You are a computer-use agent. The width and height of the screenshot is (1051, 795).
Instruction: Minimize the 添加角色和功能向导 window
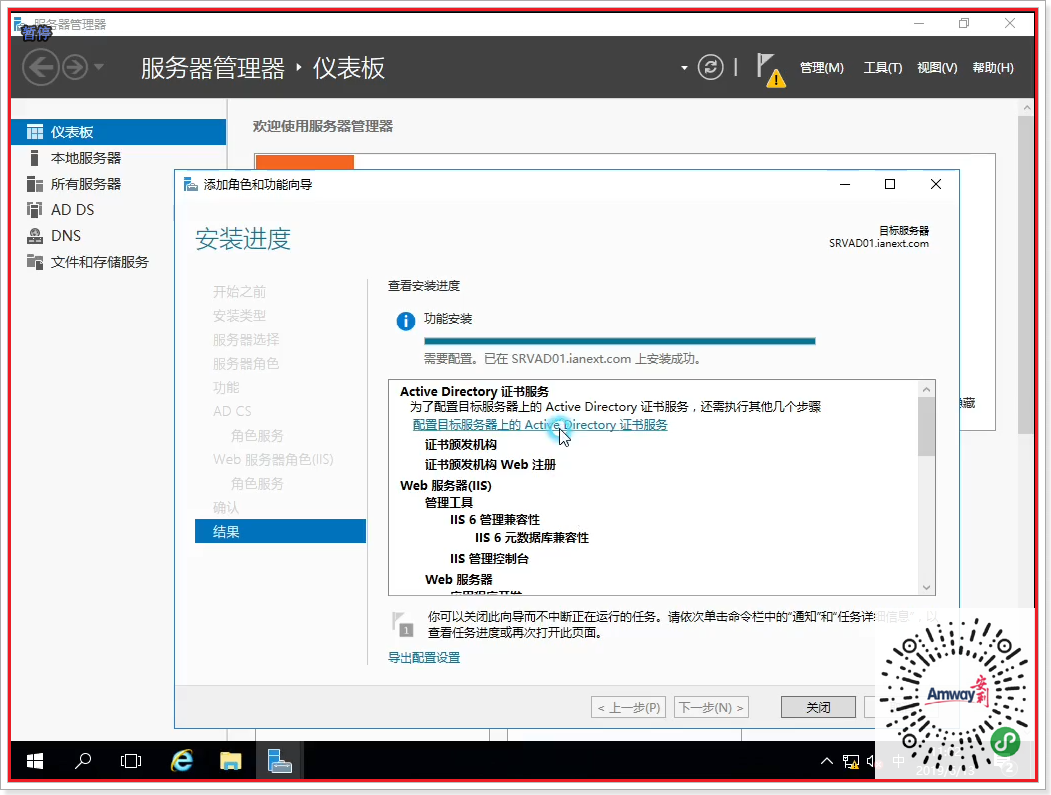[x=845, y=184]
